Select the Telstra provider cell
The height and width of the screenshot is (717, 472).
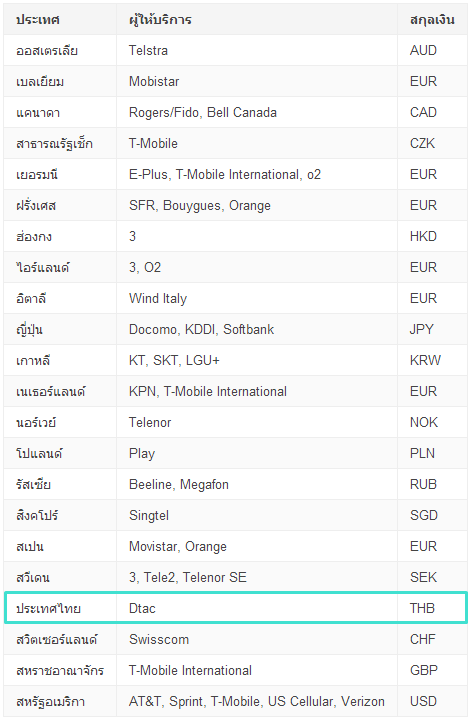257,50
